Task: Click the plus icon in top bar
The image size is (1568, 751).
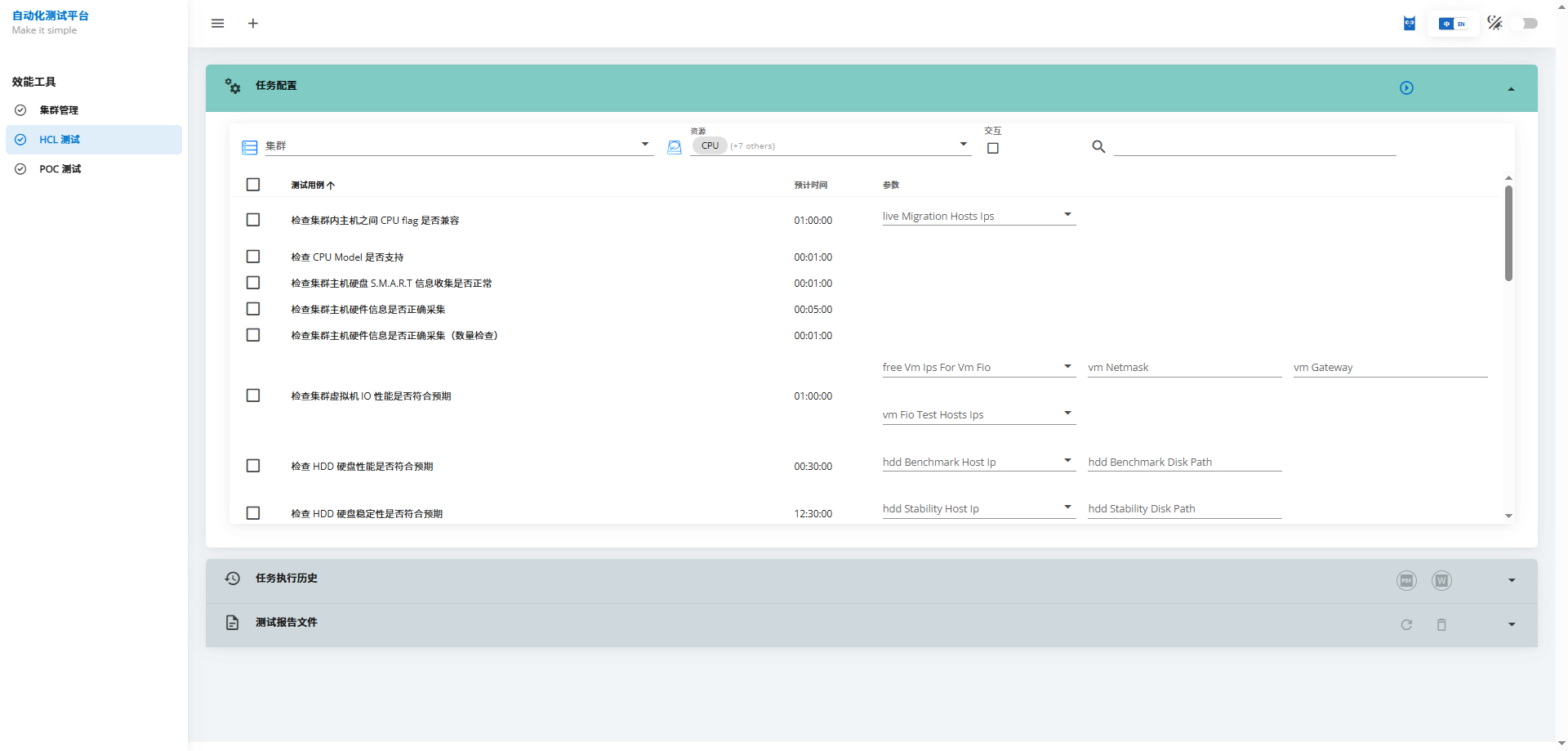Action: point(253,24)
